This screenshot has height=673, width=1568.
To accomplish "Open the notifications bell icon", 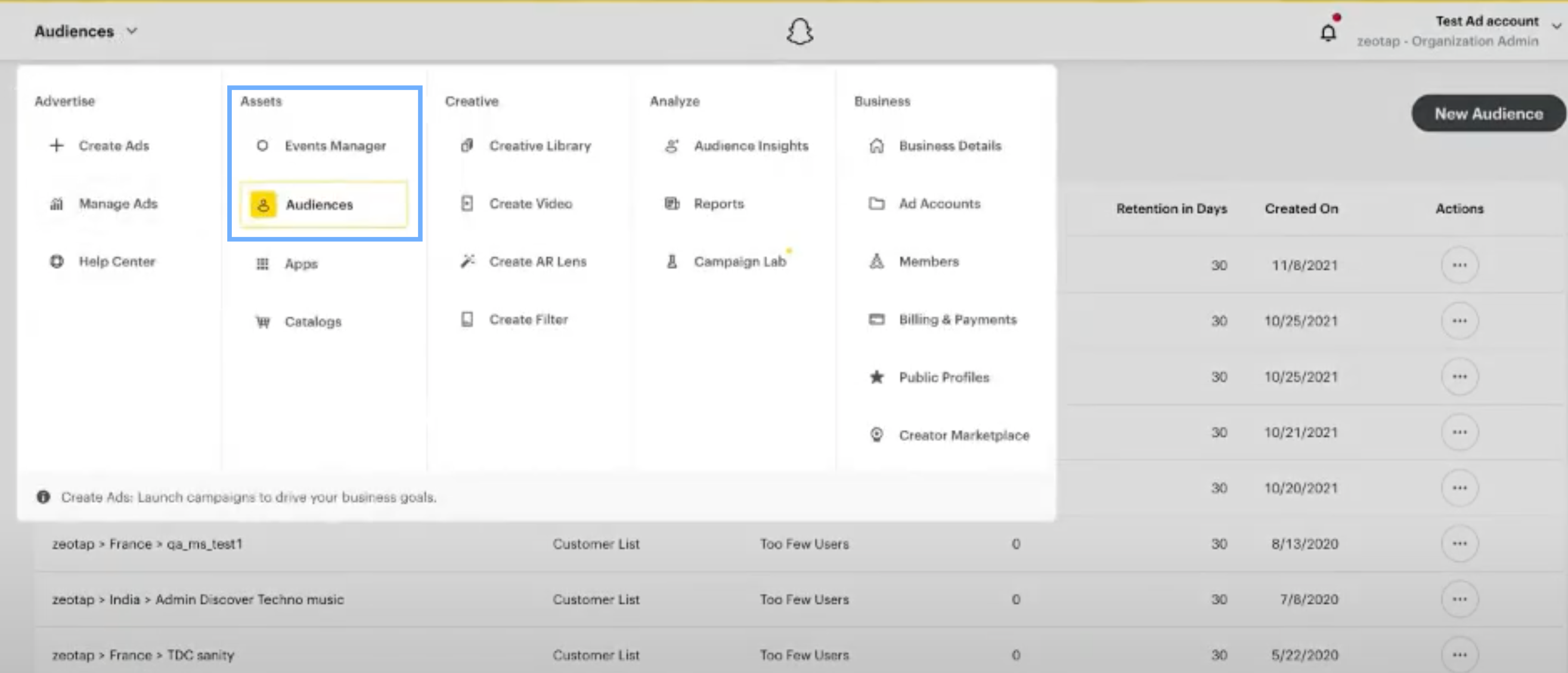I will pyautogui.click(x=1328, y=32).
